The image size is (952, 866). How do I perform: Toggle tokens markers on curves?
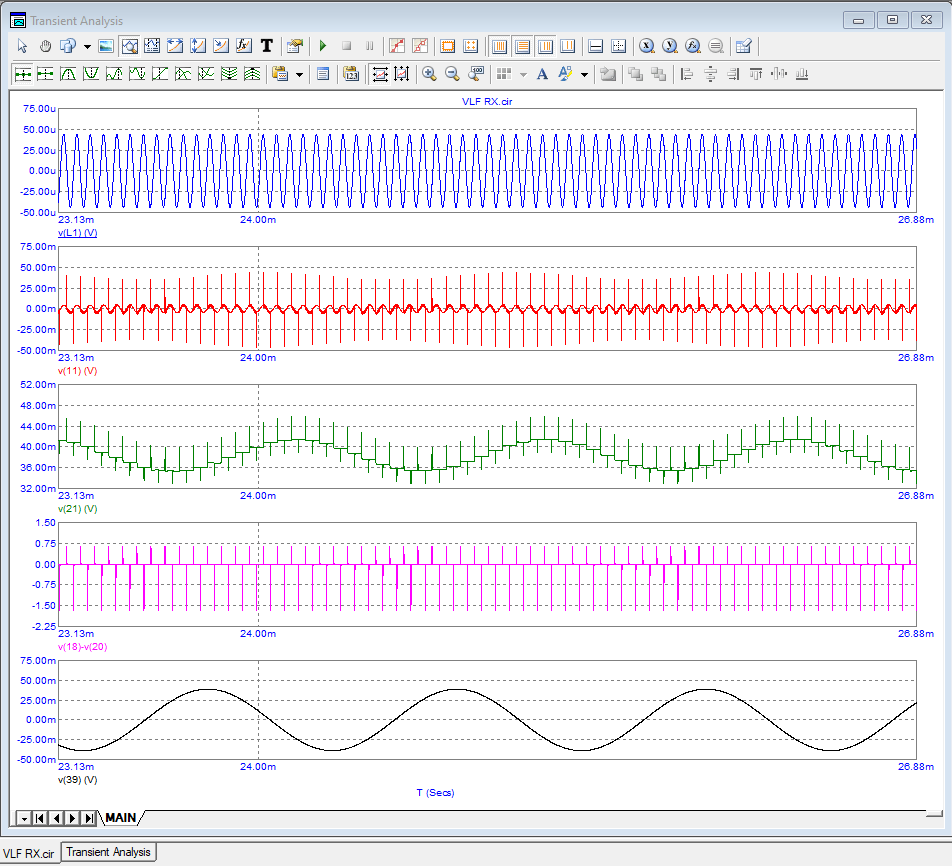(x=420, y=46)
